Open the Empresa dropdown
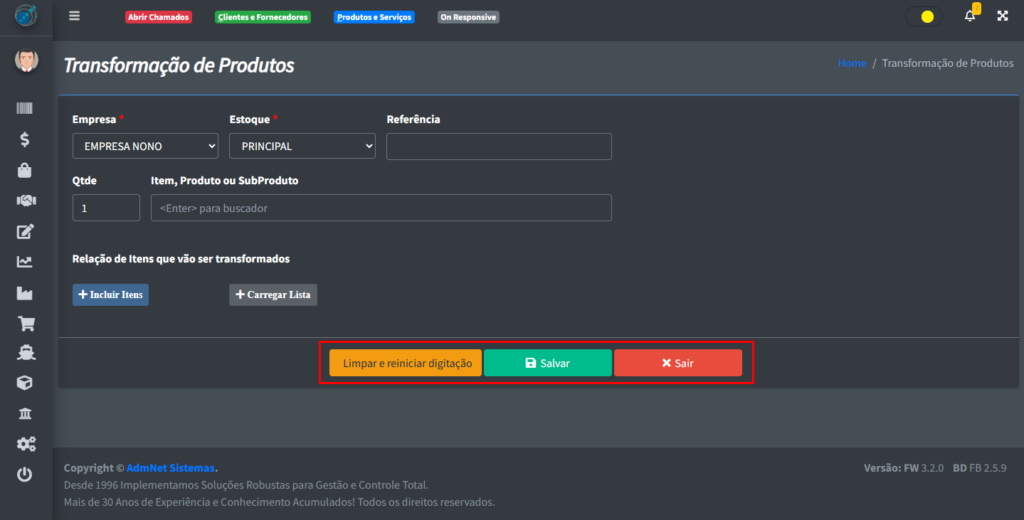This screenshot has width=1024, height=520. (145, 146)
